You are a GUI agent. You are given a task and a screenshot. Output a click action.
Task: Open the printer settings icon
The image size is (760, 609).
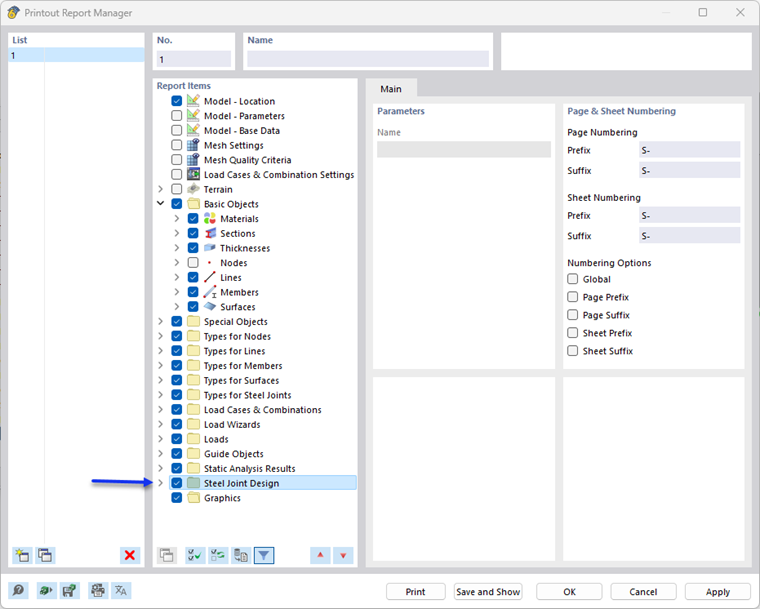[98, 591]
